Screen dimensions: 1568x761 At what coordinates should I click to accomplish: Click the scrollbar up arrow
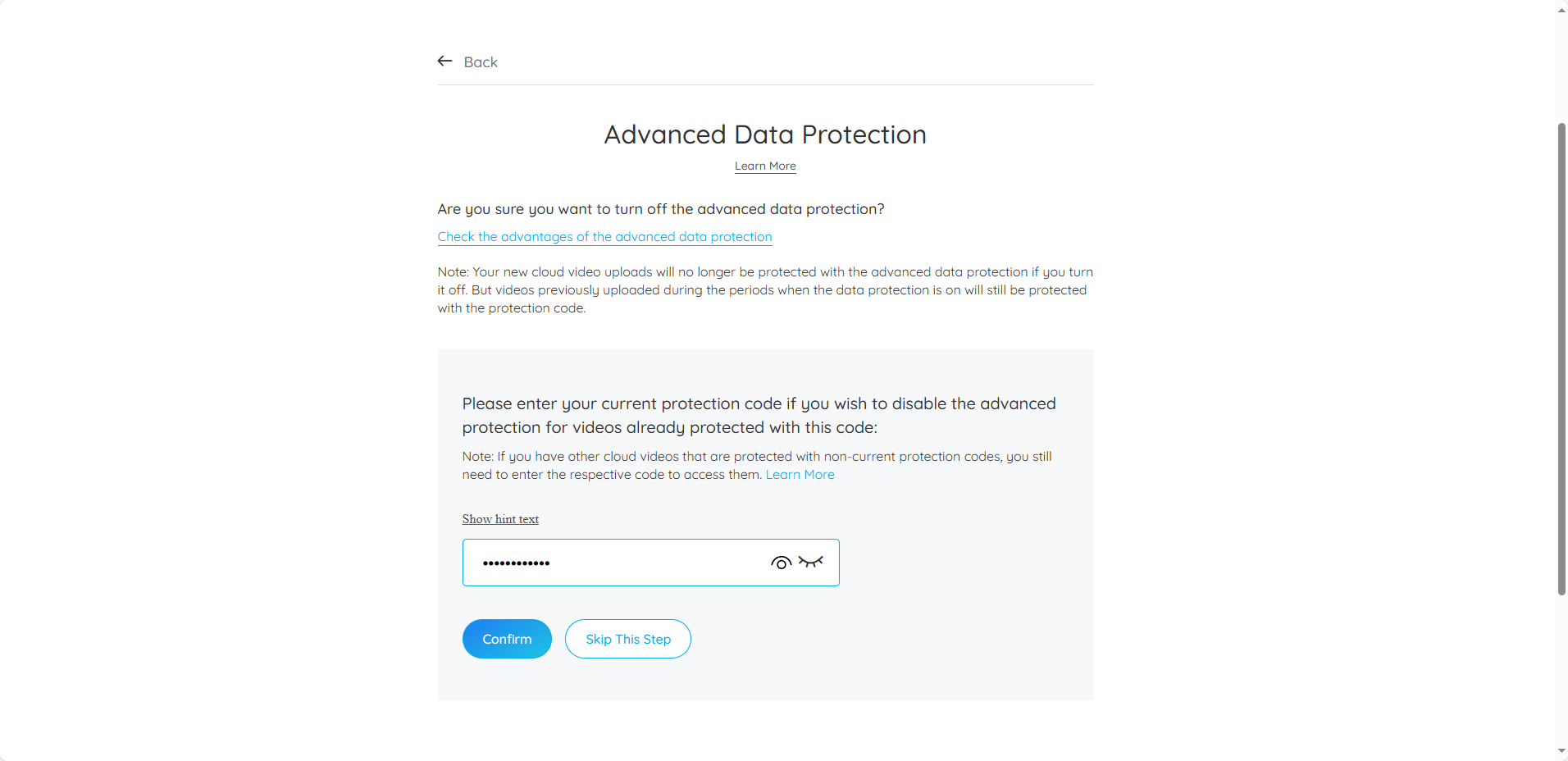pos(1561,9)
